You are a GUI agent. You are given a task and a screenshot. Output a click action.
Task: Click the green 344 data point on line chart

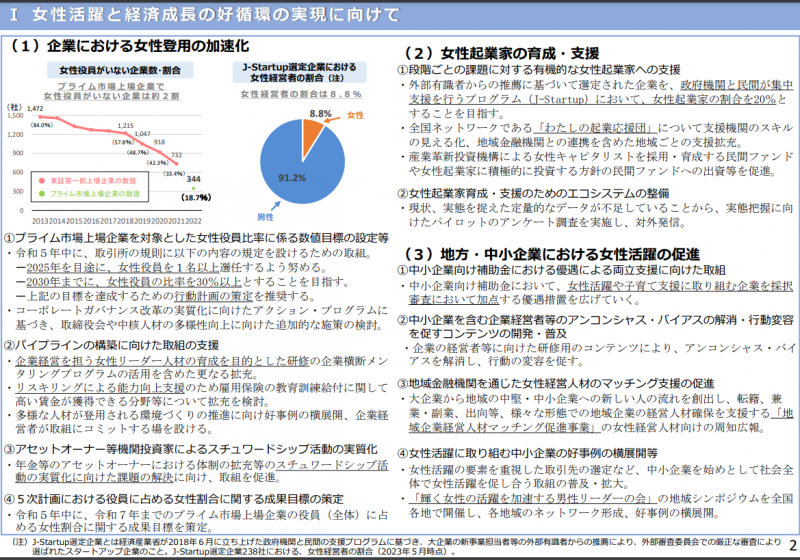pyautogui.click(x=193, y=190)
